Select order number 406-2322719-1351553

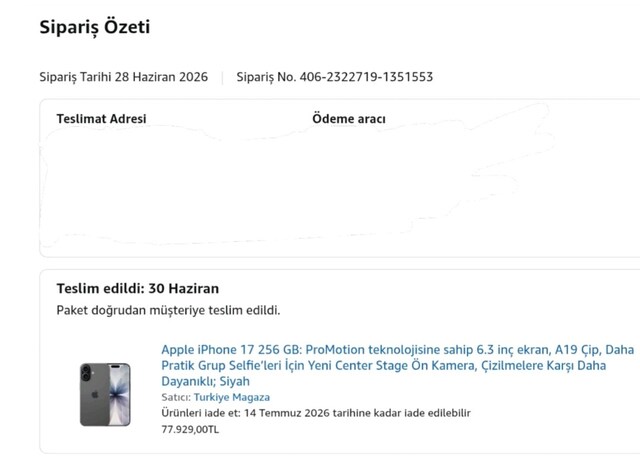(366, 77)
